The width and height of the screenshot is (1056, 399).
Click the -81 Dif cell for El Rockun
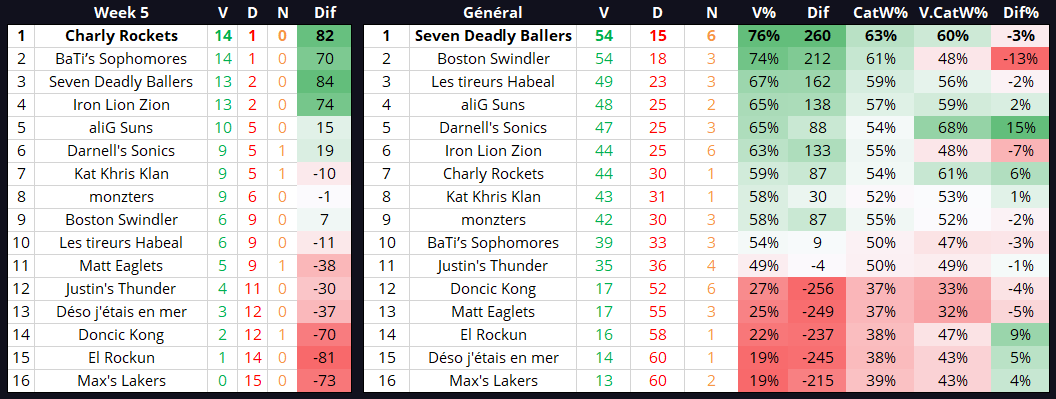pos(325,358)
